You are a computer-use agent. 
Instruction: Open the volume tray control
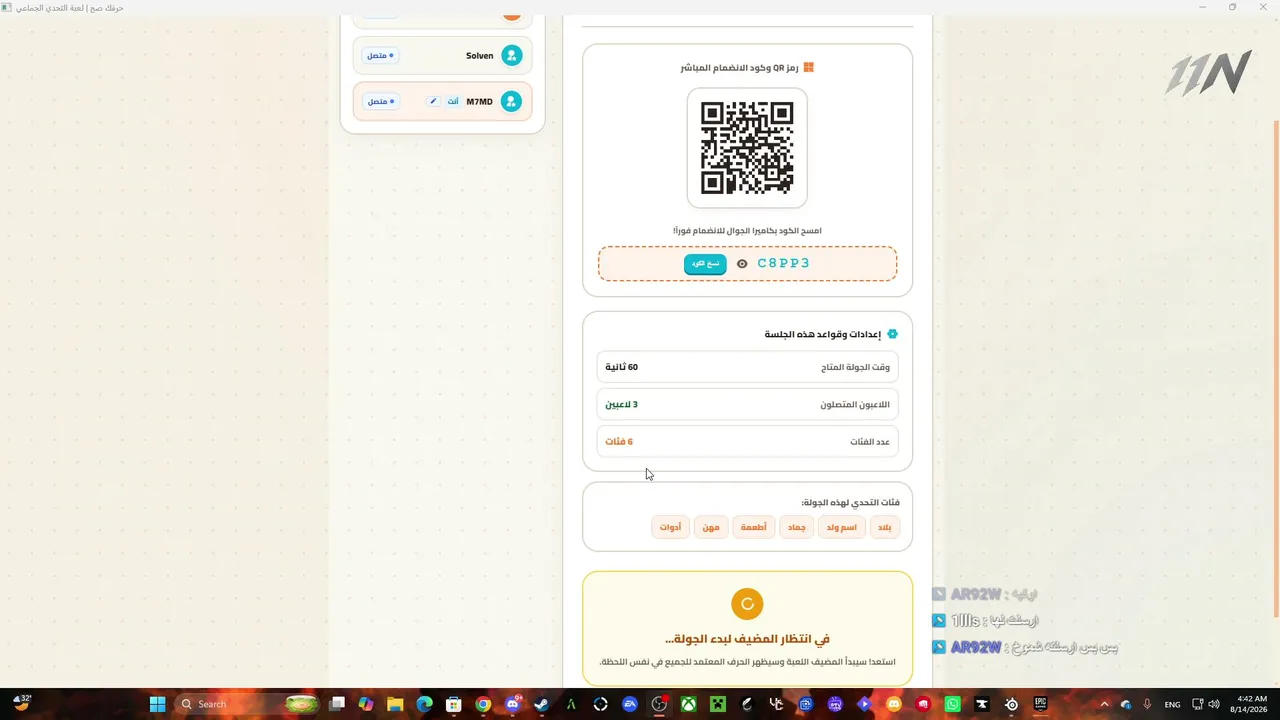(x=1214, y=704)
